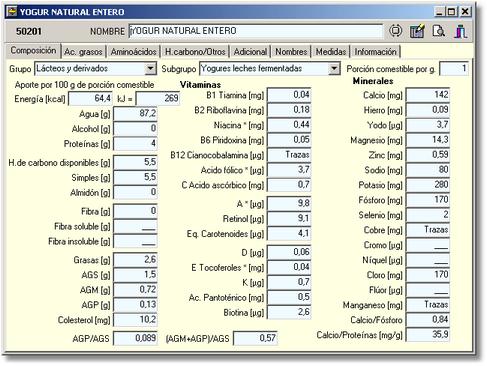Expand the Grupo dropdown arrow
The width and height of the screenshot is (487, 366).
(151, 69)
